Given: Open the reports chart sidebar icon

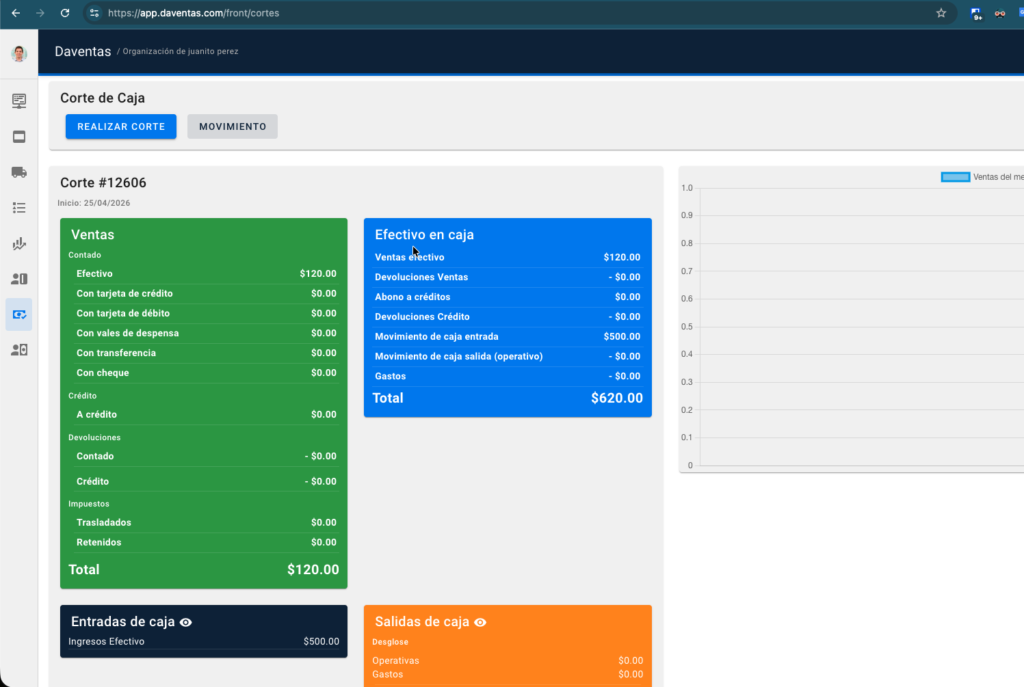Looking at the screenshot, I should [19, 244].
